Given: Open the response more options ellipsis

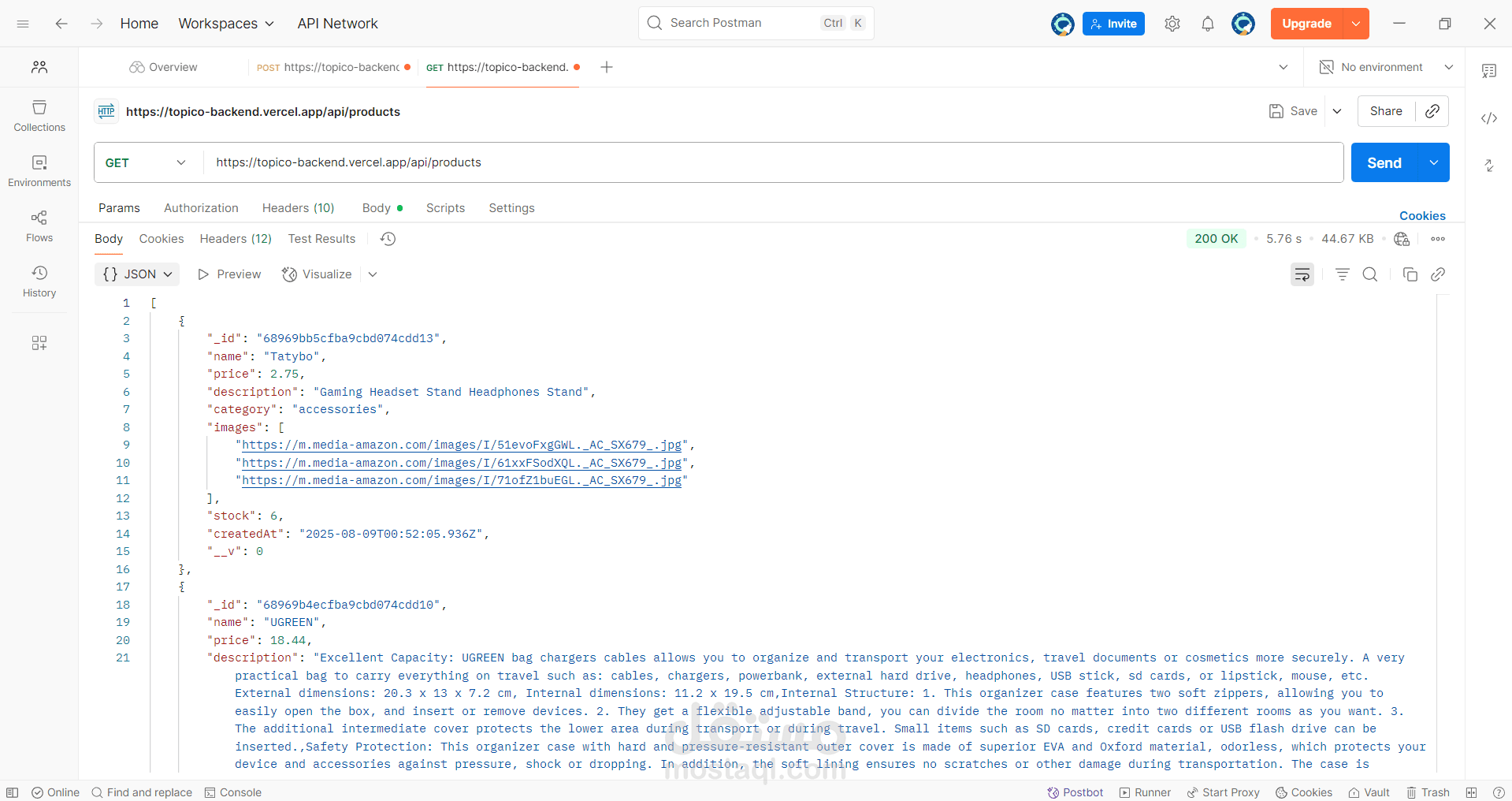Looking at the screenshot, I should pyautogui.click(x=1438, y=239).
